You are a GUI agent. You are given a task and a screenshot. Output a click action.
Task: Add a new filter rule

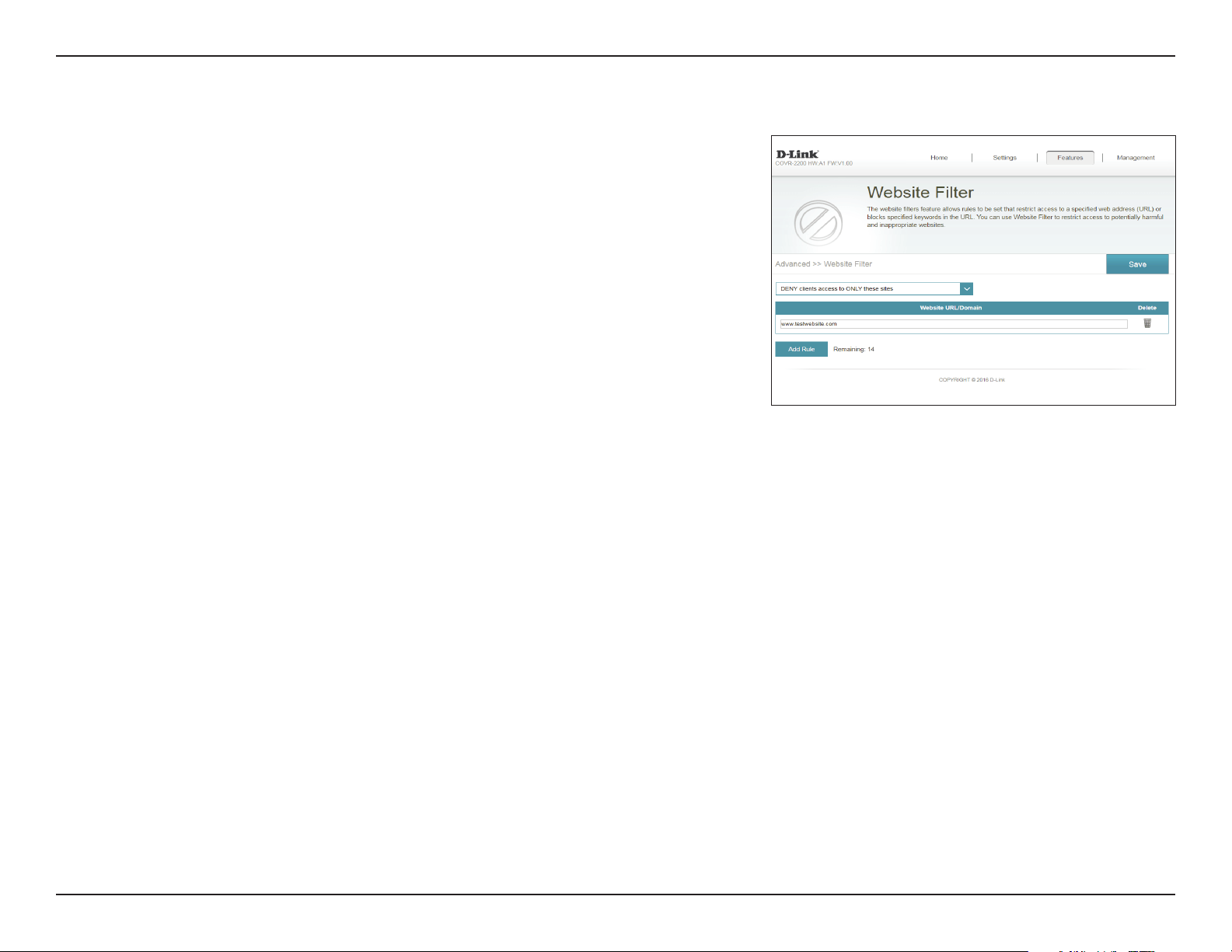[x=801, y=349]
